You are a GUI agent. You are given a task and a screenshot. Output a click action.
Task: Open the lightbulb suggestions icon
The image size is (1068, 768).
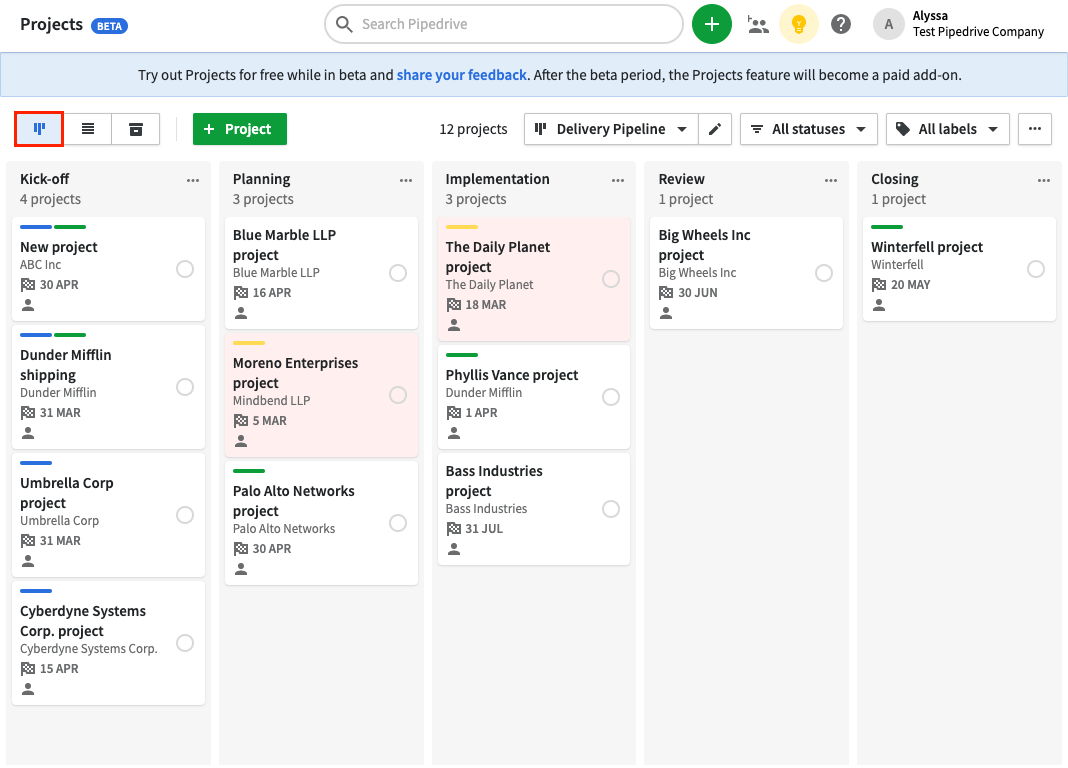point(799,23)
